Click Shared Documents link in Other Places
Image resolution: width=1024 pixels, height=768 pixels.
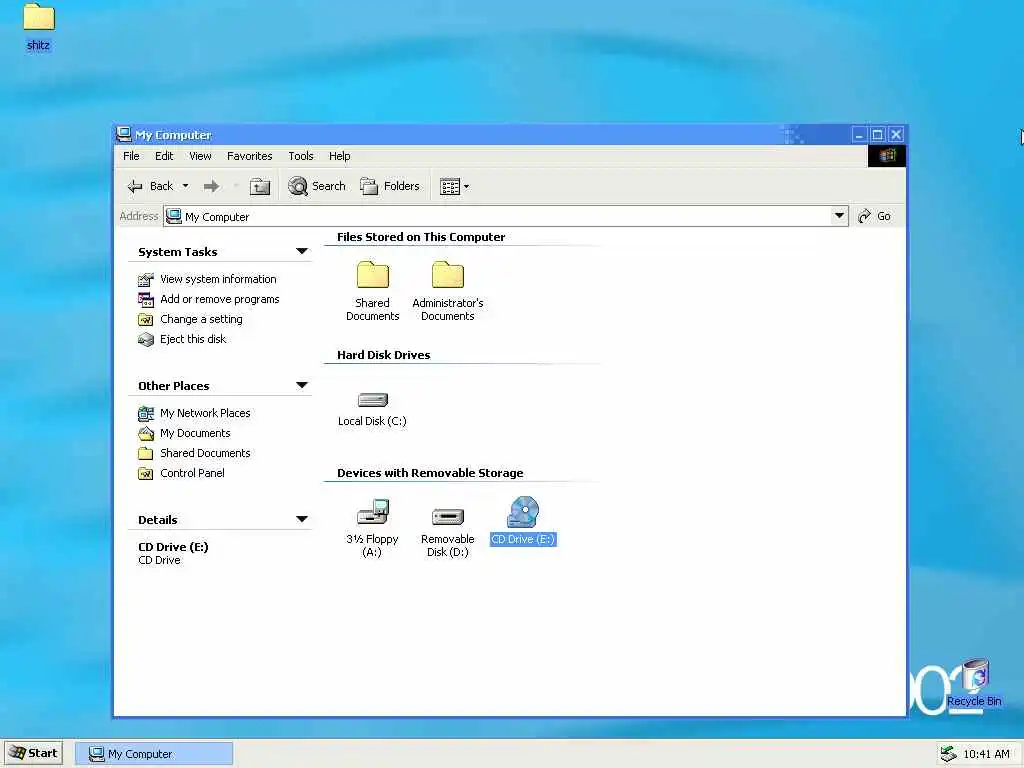click(x=205, y=453)
